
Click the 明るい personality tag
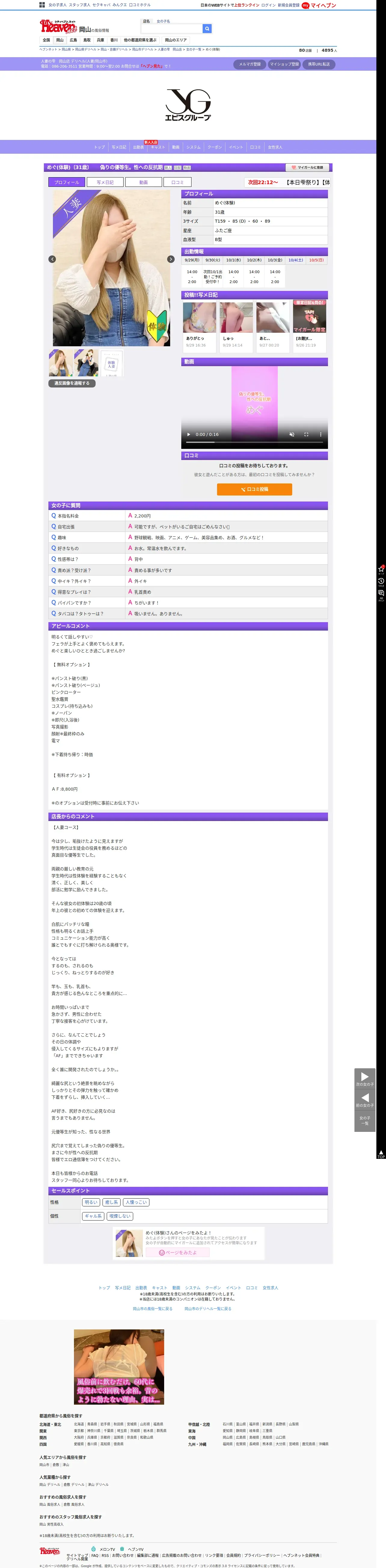(x=91, y=1202)
